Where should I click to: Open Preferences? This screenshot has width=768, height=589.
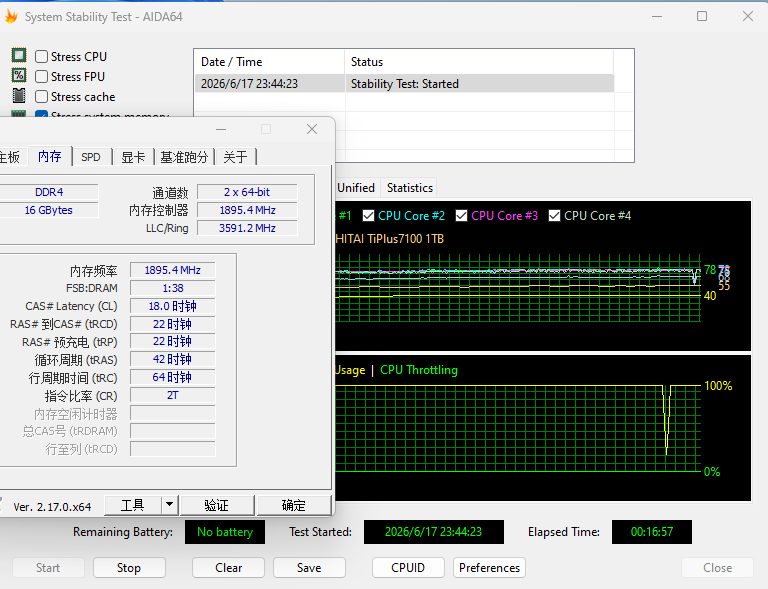click(489, 568)
